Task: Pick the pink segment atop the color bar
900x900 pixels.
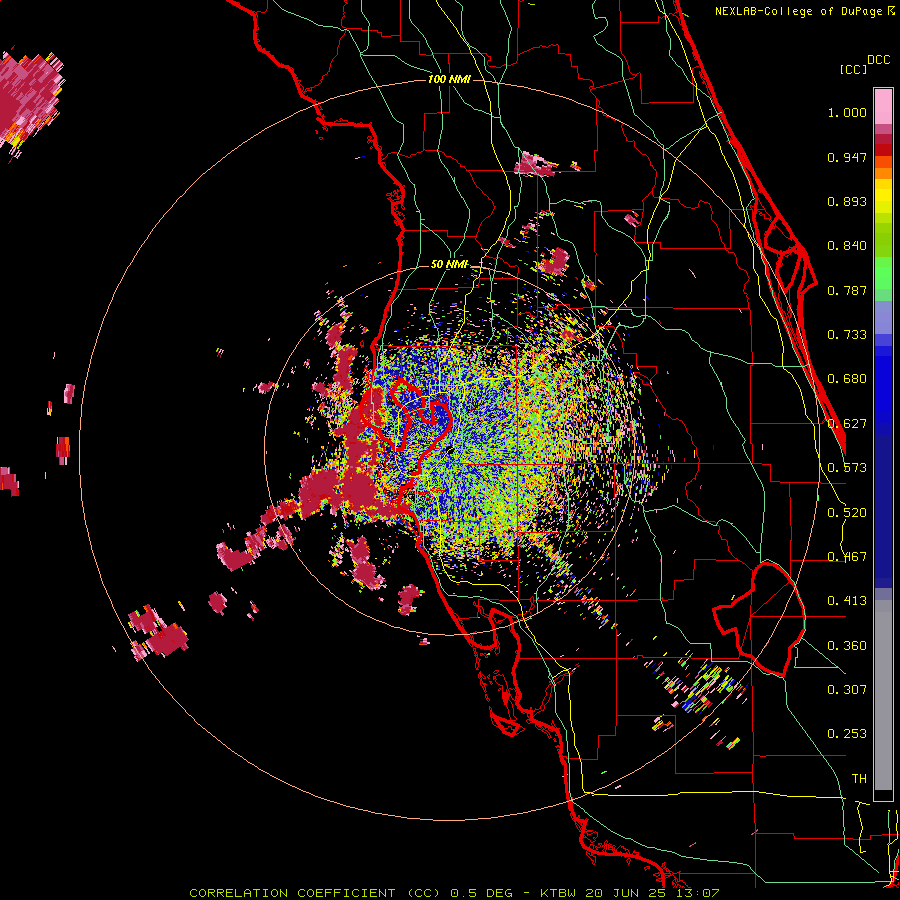Action: point(883,107)
